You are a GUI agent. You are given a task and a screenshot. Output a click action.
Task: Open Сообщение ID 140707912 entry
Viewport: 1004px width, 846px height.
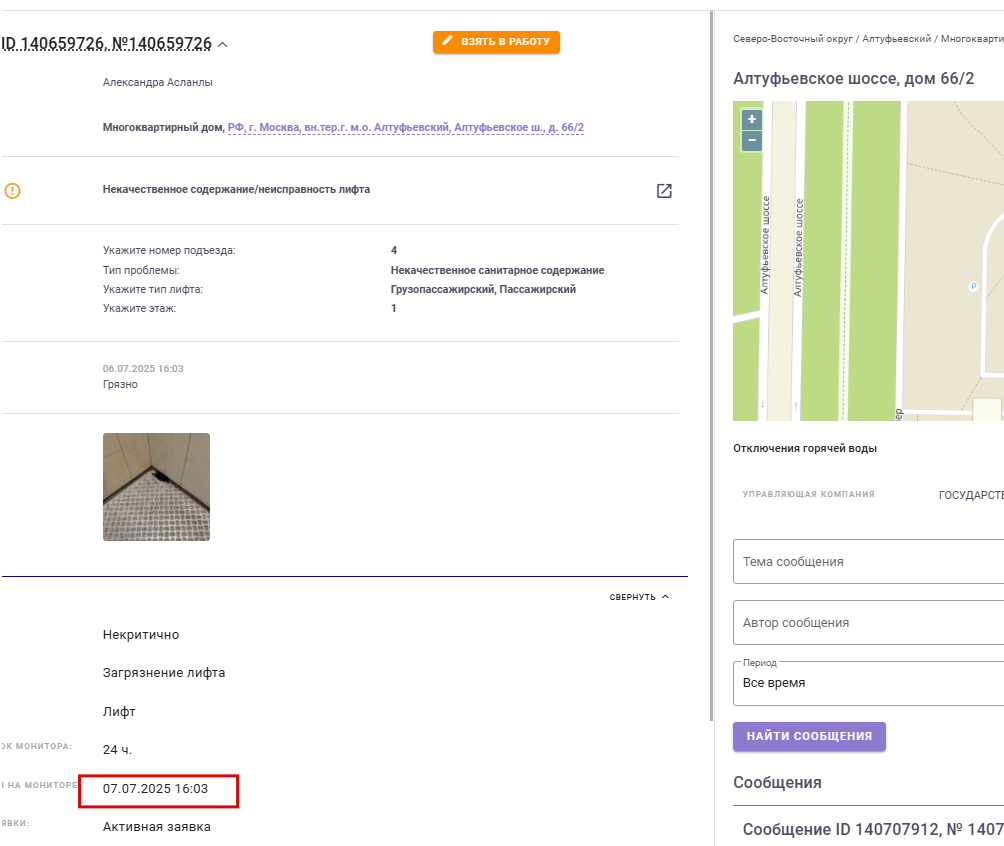[x=873, y=829]
